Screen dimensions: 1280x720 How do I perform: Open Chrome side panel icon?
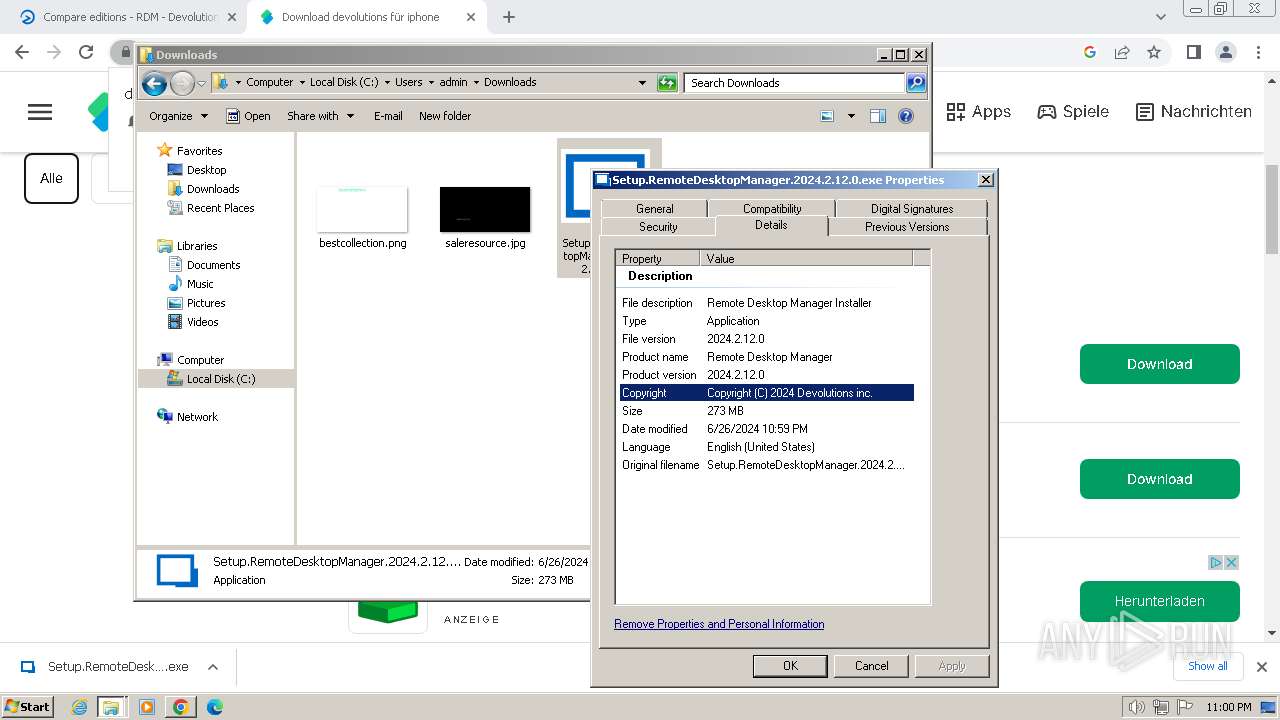pos(1193,52)
